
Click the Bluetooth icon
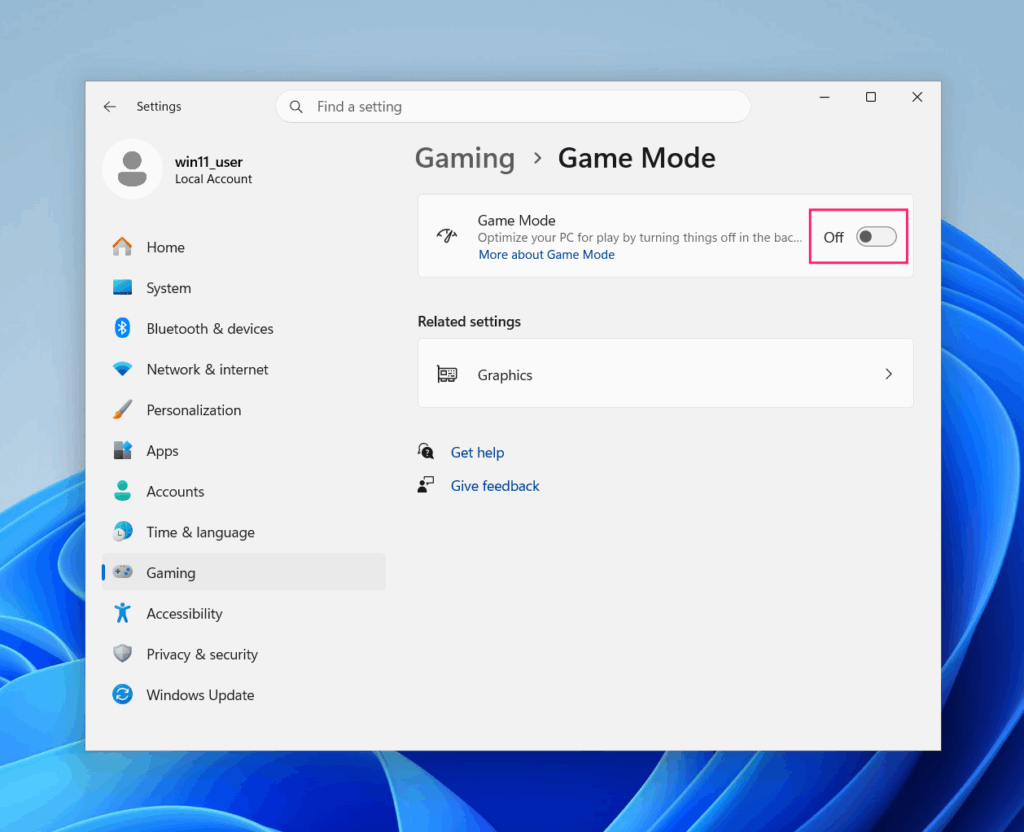pos(122,328)
